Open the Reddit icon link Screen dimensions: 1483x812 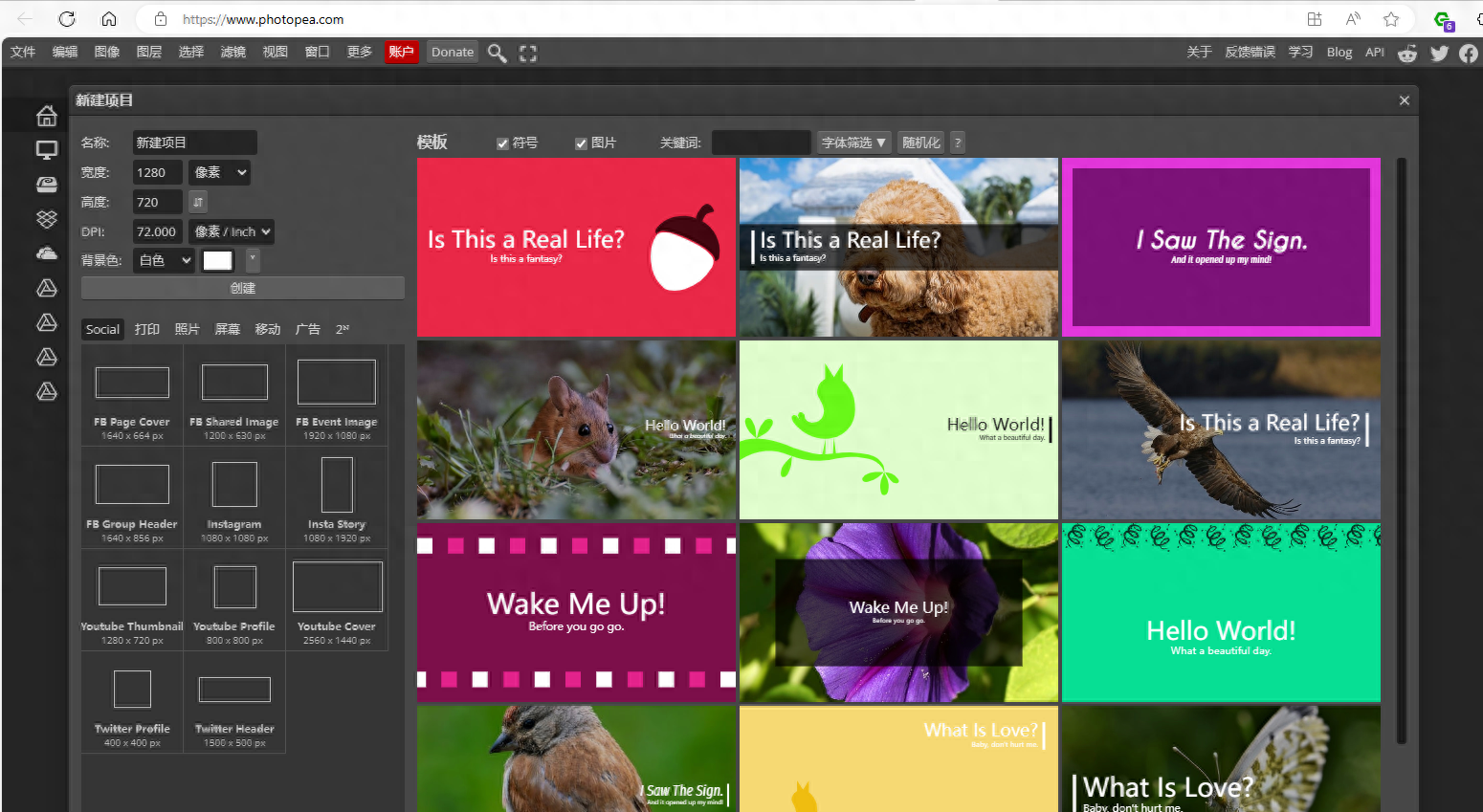(x=1407, y=53)
